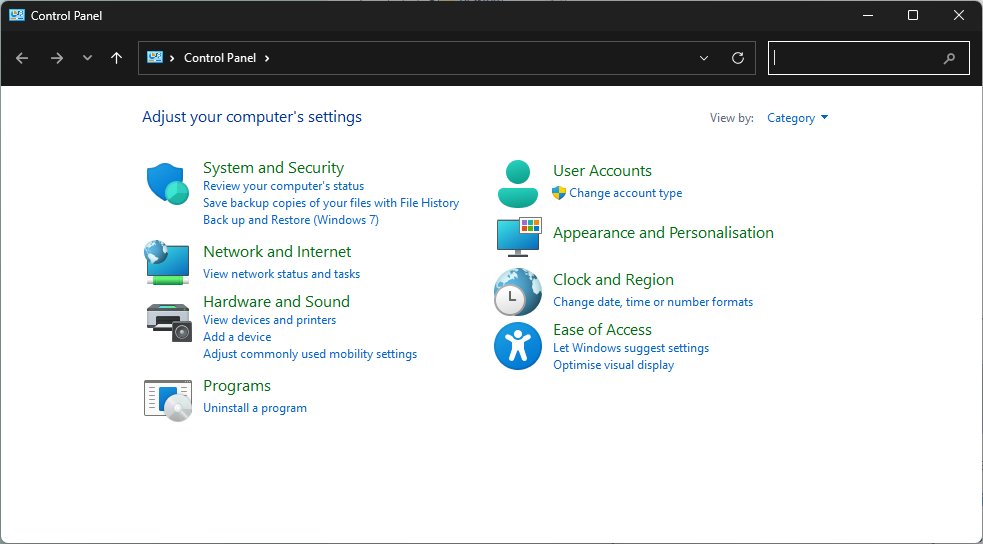Viewport: 983px width, 544px height.
Task: Click Optimise visual display link
Action: click(614, 365)
